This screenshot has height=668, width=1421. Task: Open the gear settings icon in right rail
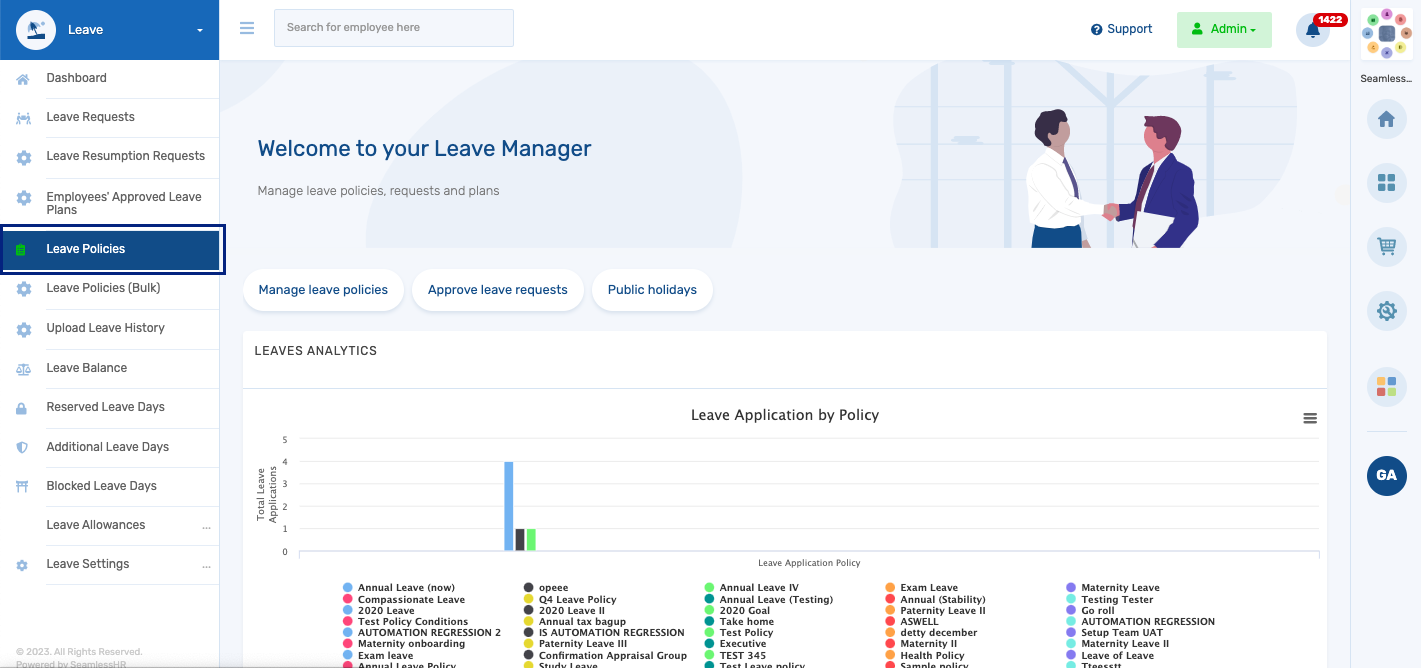1386,311
